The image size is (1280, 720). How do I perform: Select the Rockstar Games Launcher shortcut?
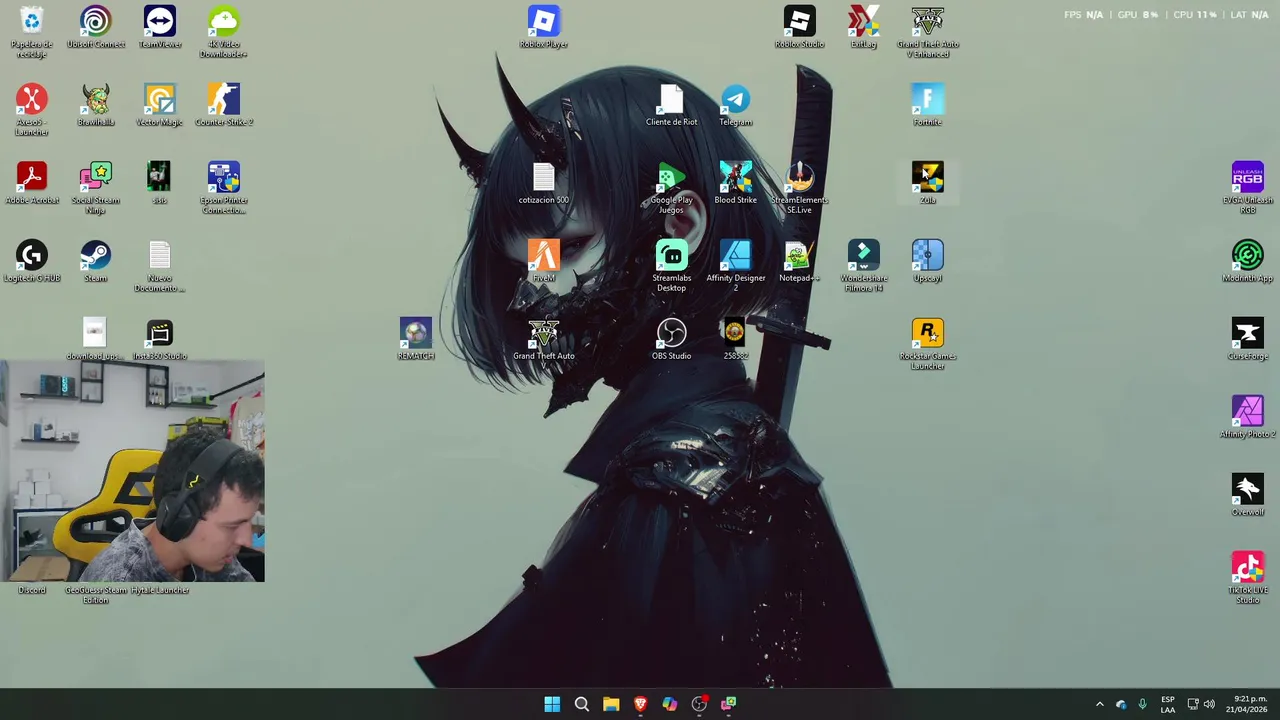tap(928, 344)
